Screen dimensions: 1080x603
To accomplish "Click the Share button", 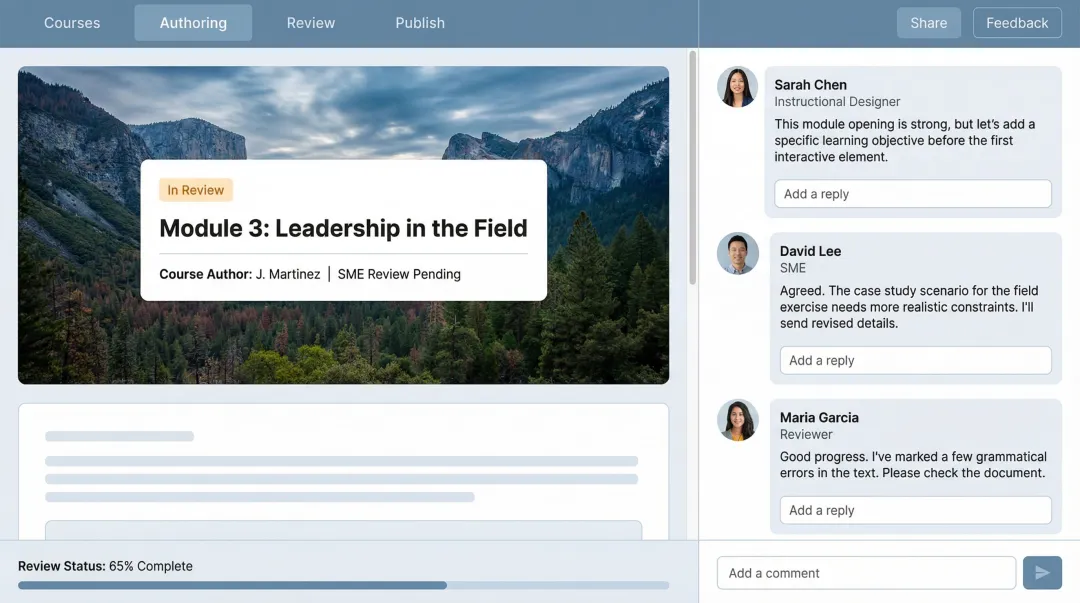I will (x=928, y=22).
